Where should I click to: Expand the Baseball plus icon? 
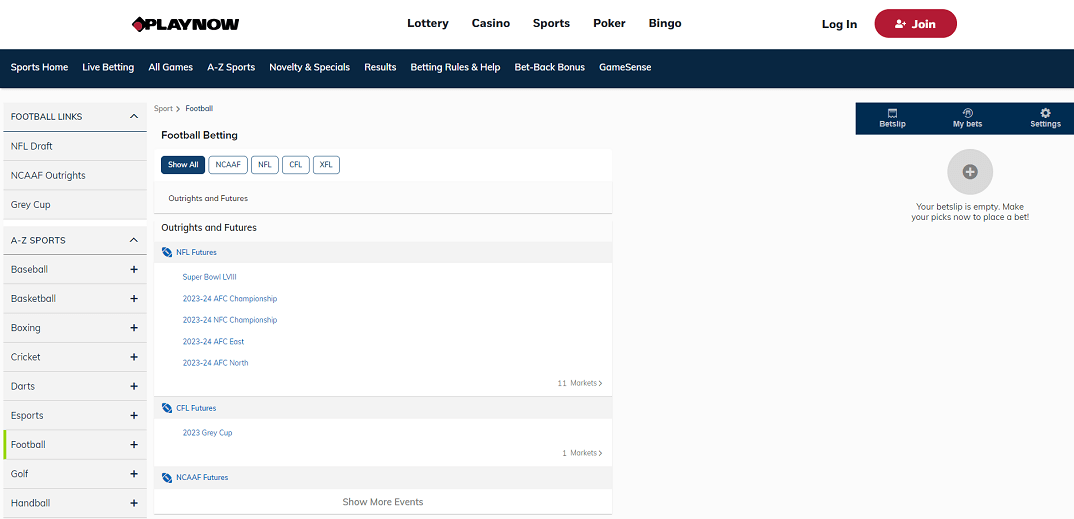(134, 270)
